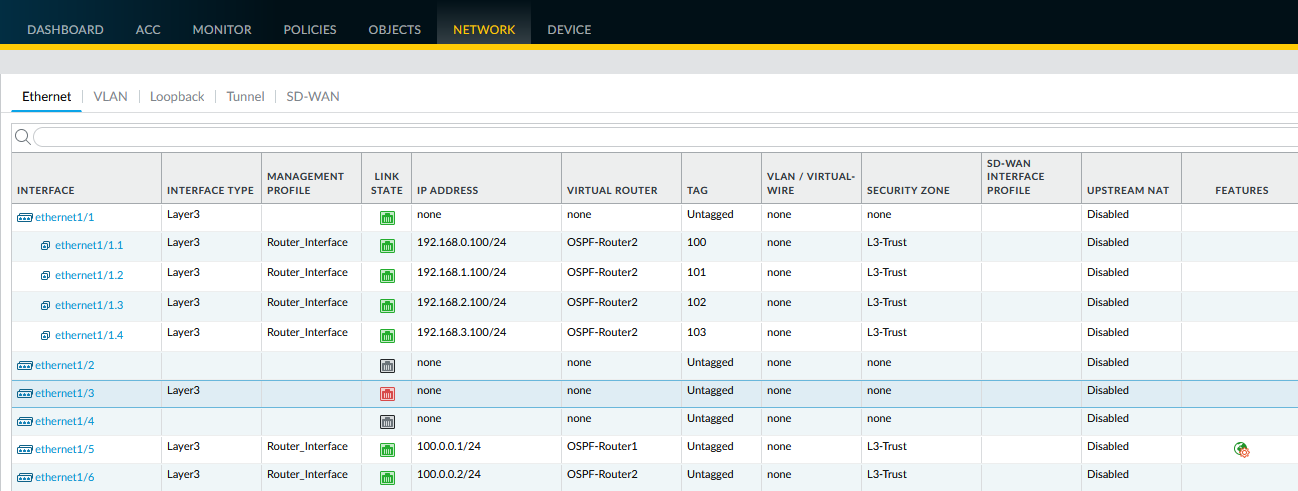Click the features icon in ethernet1/5 row
The width and height of the screenshot is (1298, 491).
(x=1242, y=450)
